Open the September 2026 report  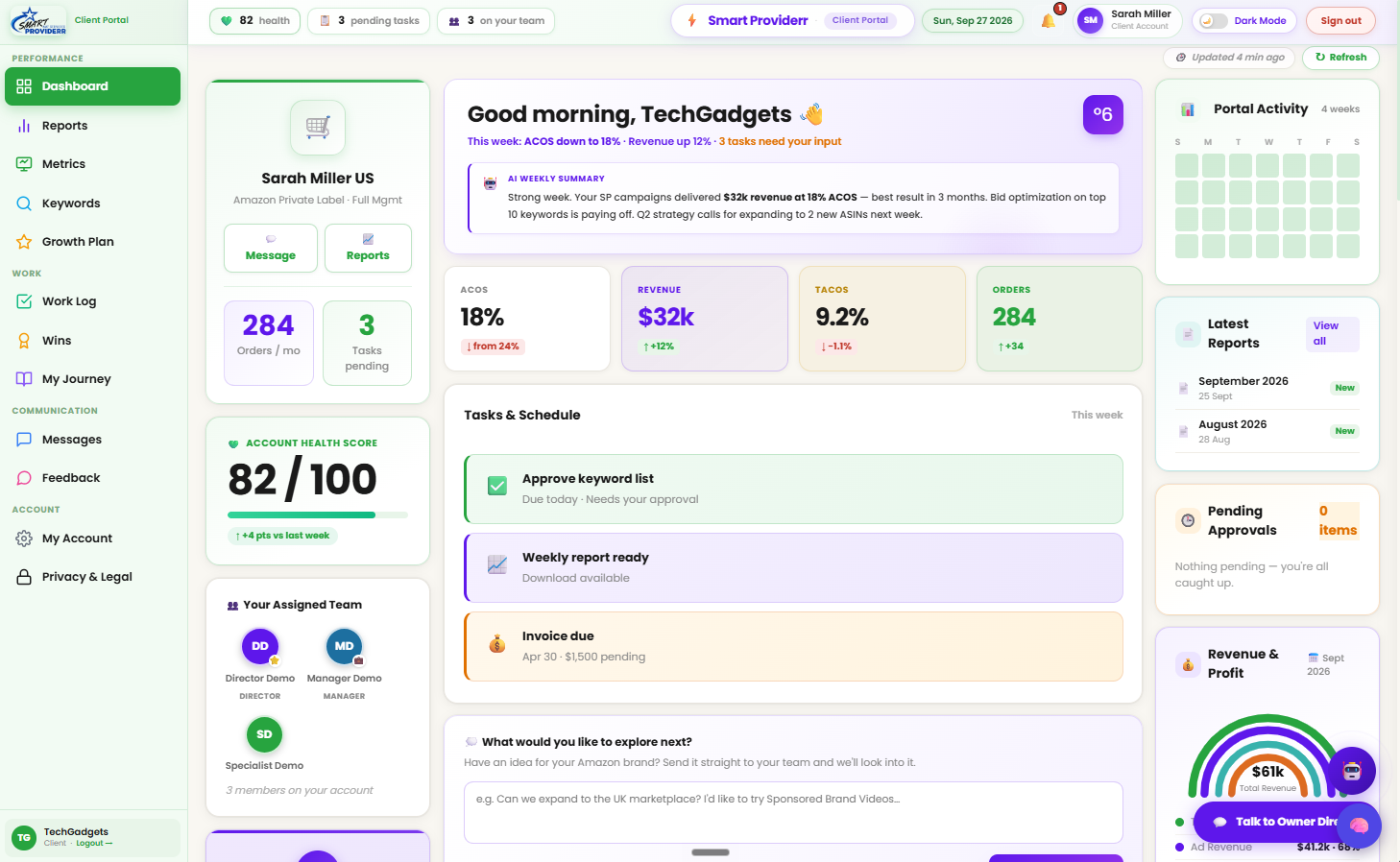tap(1267, 388)
